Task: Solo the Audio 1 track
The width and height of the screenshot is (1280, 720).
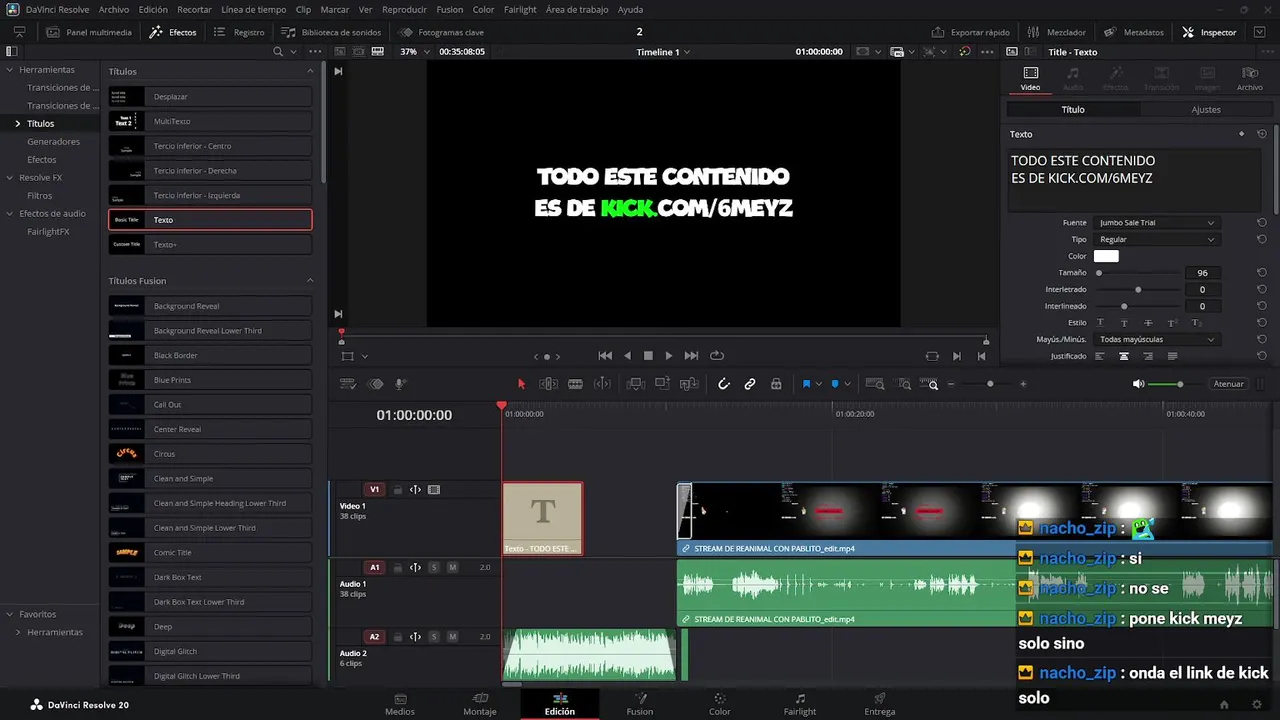Action: coord(434,567)
